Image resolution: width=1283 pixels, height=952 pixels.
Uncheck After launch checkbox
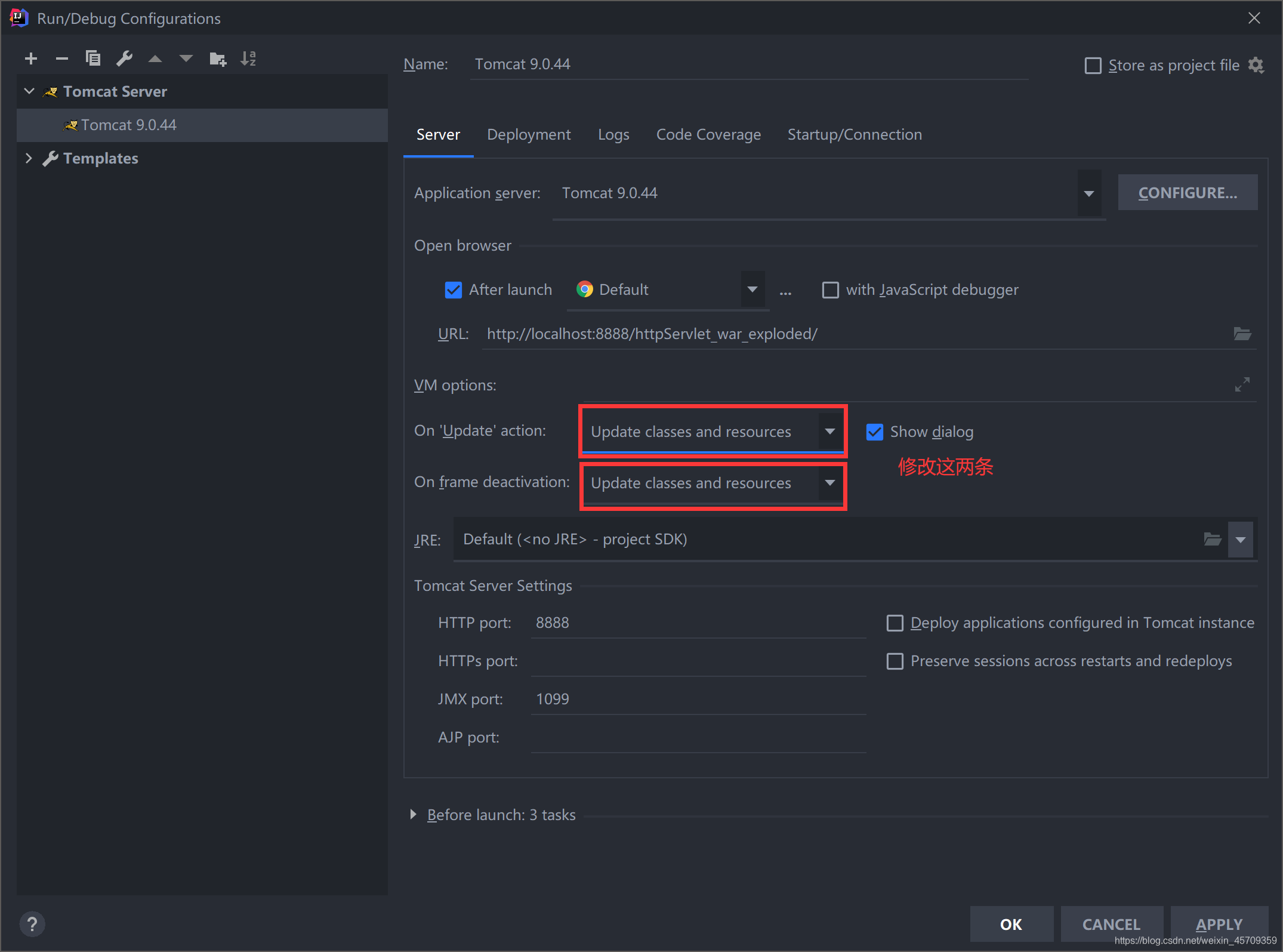coord(454,290)
